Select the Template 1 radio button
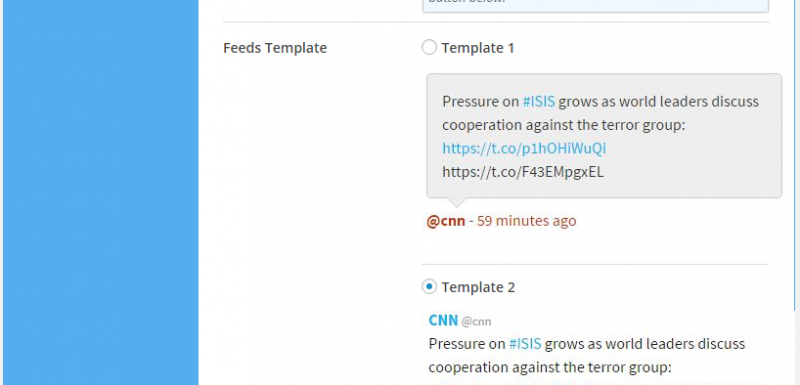800x385 pixels. point(429,47)
